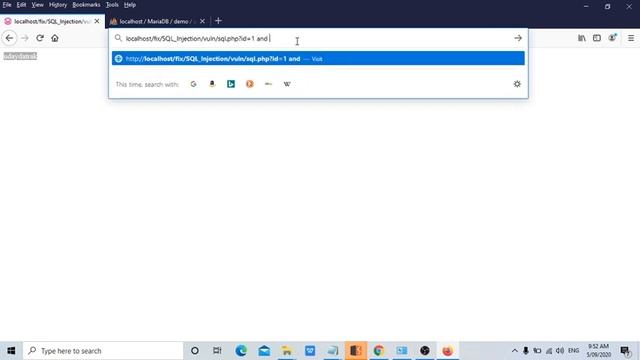Open Google Chrome from taskbar
640x360 pixels.
point(379,351)
